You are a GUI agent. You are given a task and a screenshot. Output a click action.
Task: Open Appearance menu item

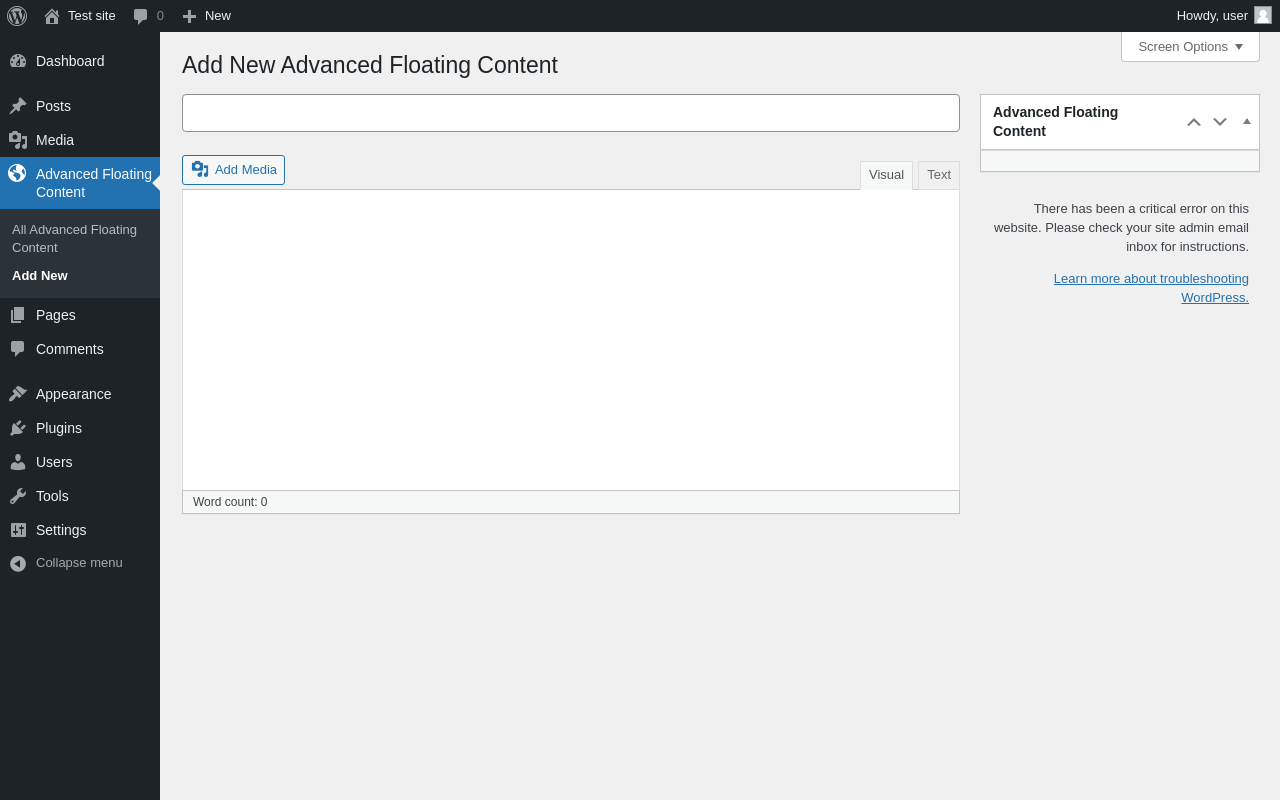click(80, 394)
